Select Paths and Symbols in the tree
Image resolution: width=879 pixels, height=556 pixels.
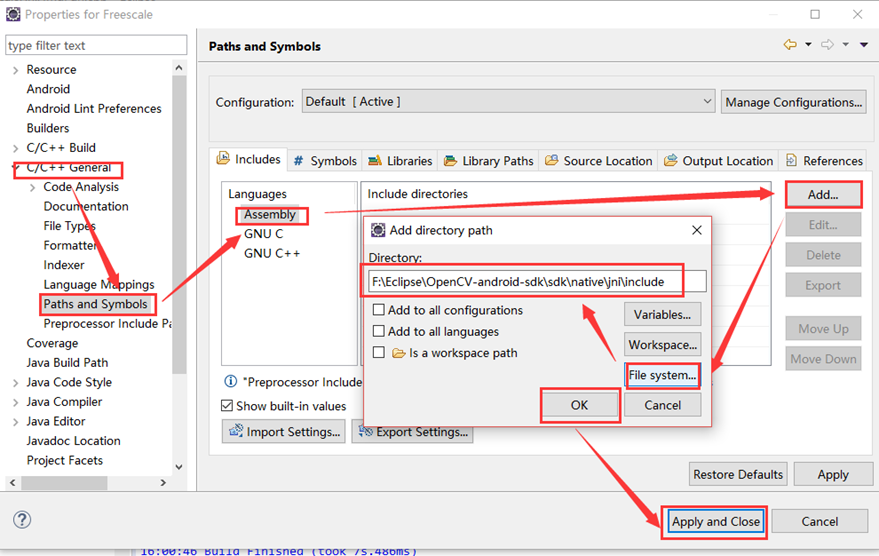96,304
